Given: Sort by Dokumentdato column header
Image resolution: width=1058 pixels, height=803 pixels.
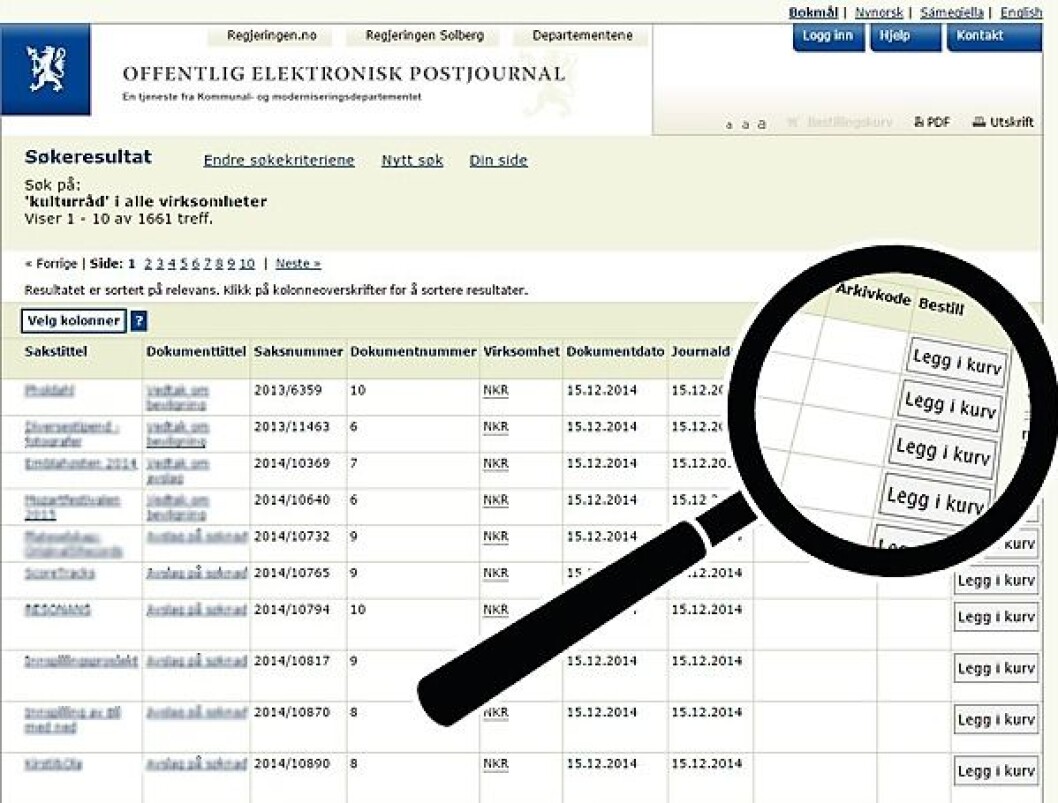Looking at the screenshot, I should (x=615, y=352).
